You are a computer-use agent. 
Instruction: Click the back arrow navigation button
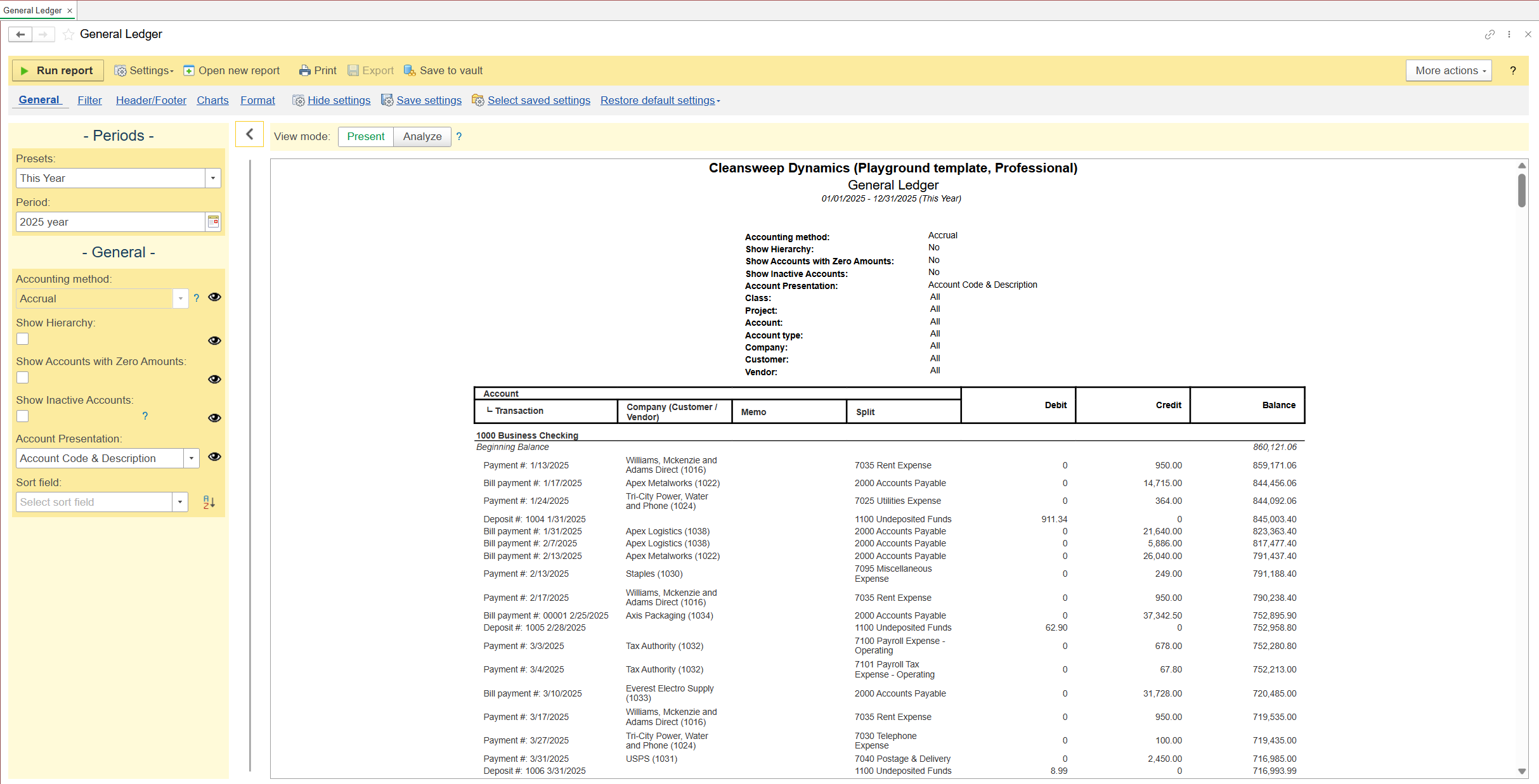pyautogui.click(x=20, y=34)
